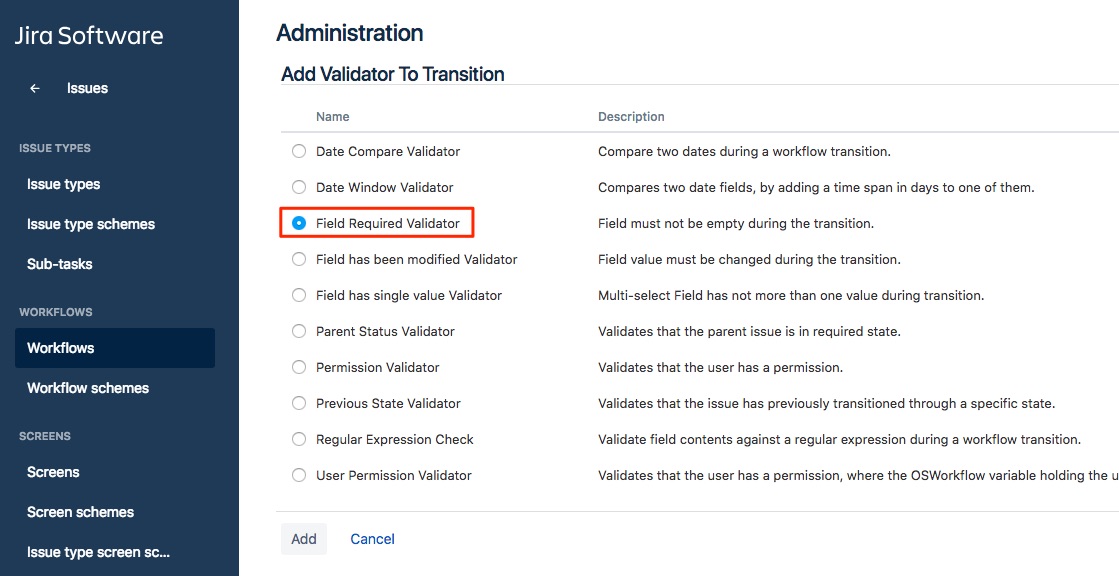Click the Cancel link
1119x576 pixels.
coord(372,539)
